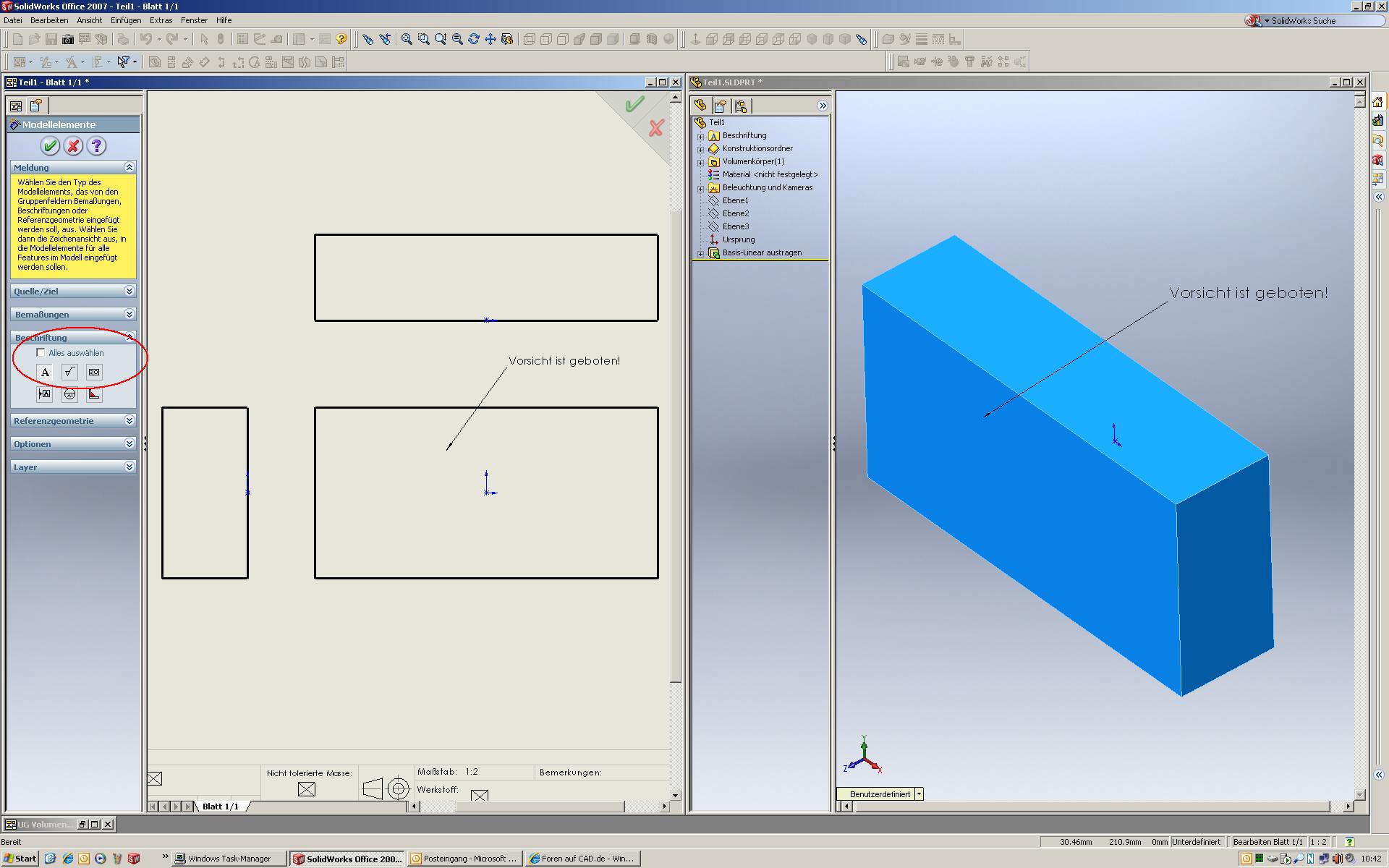The height and width of the screenshot is (868, 1389).
Task: Toggle the surface finish symbol type
Action: pyautogui.click(x=69, y=373)
